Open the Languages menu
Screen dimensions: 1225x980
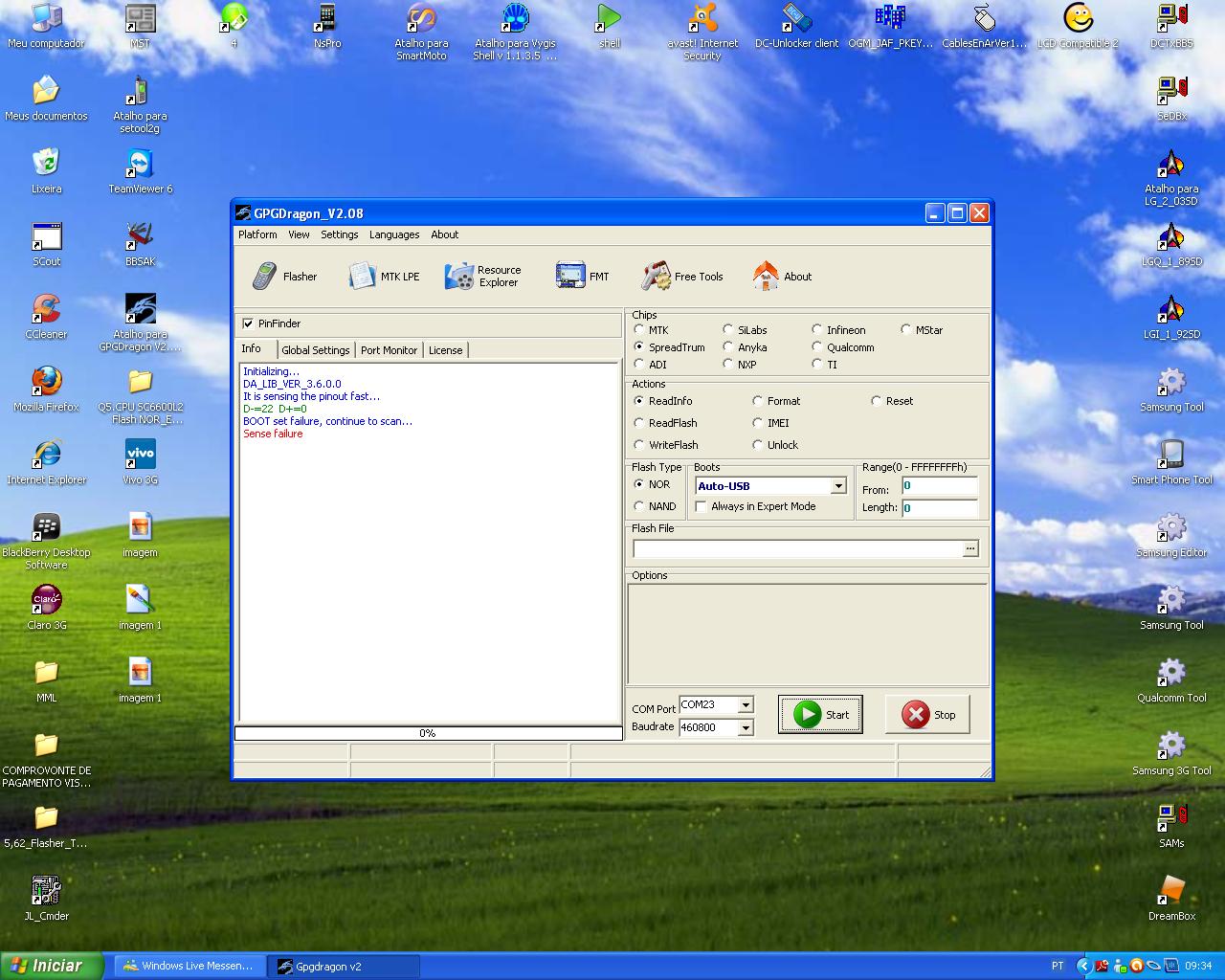pos(394,234)
